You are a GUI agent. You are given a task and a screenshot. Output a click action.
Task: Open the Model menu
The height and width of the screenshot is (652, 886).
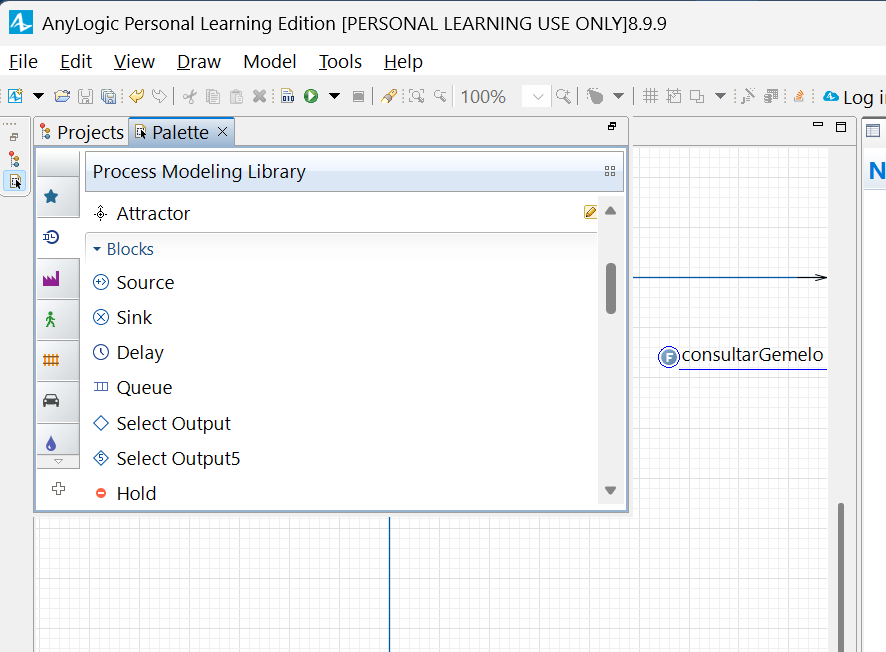click(x=270, y=62)
